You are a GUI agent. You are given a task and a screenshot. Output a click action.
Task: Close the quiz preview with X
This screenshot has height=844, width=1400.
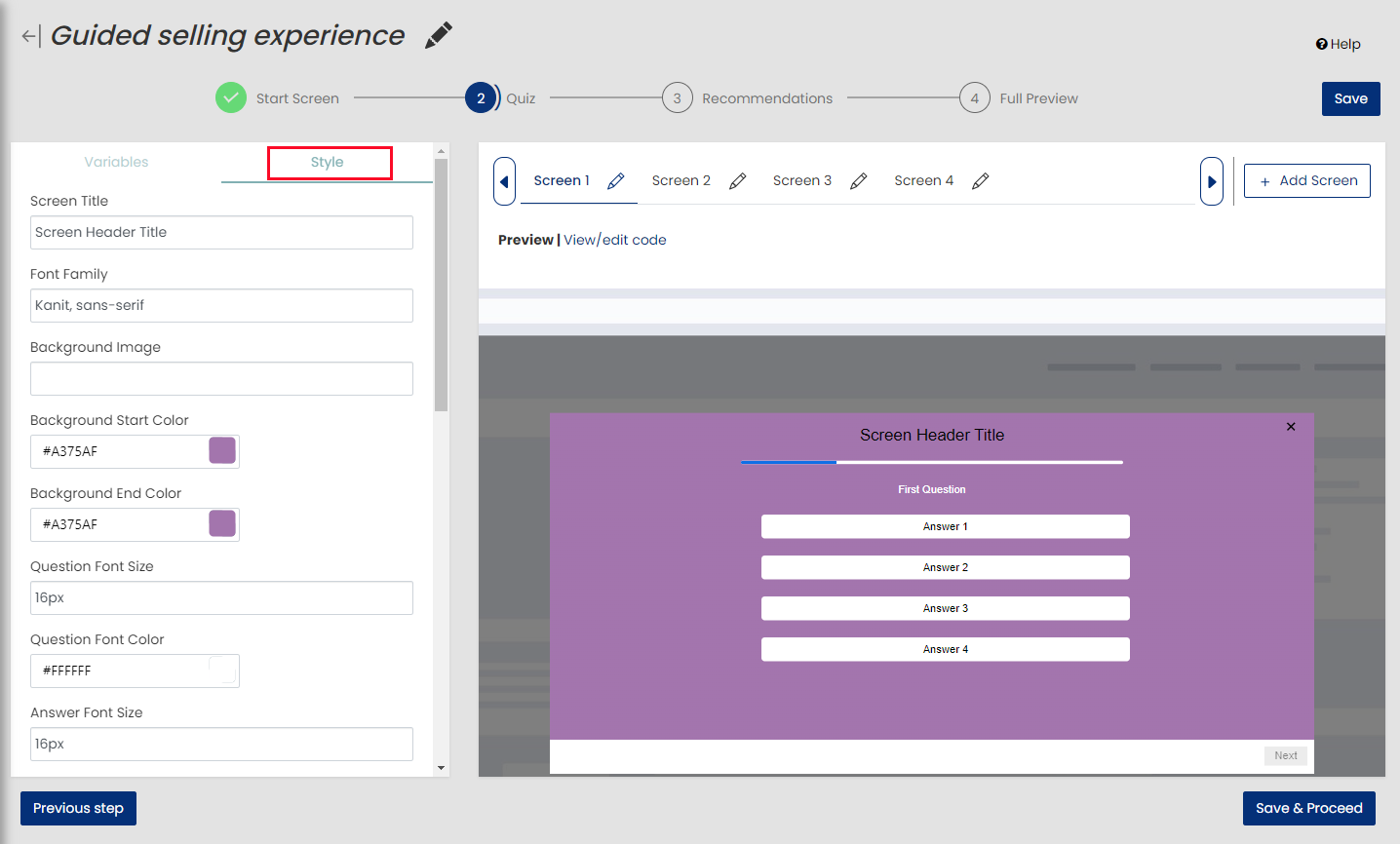pos(1291,427)
